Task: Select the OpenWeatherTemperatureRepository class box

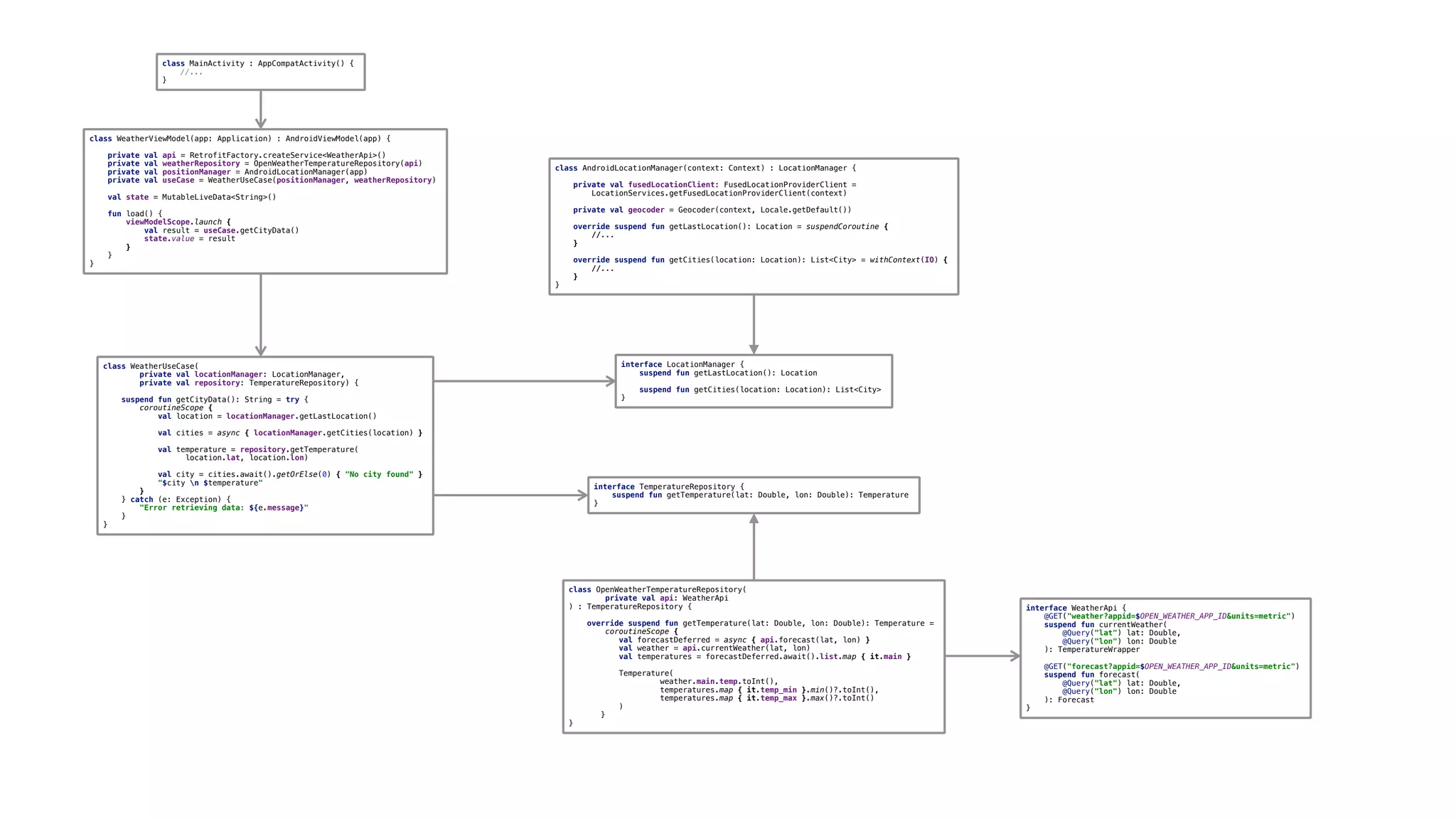Action: click(753, 656)
